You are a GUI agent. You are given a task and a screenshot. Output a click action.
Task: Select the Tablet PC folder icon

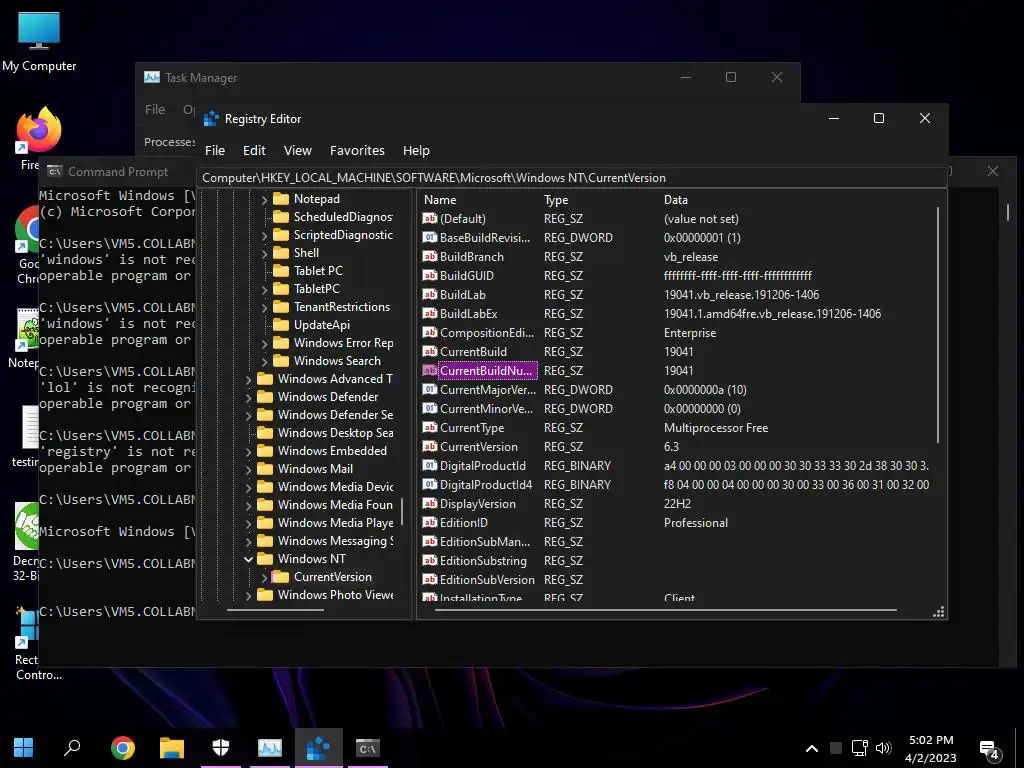click(281, 270)
